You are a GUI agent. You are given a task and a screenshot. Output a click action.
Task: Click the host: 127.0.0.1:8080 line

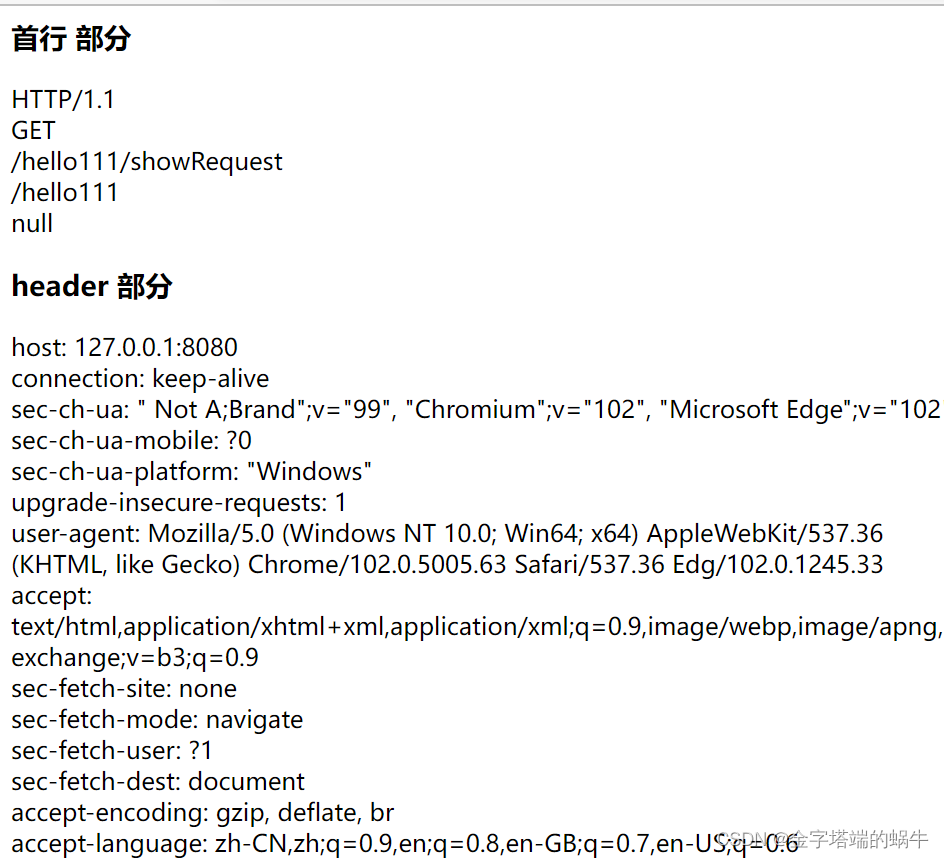[125, 348]
